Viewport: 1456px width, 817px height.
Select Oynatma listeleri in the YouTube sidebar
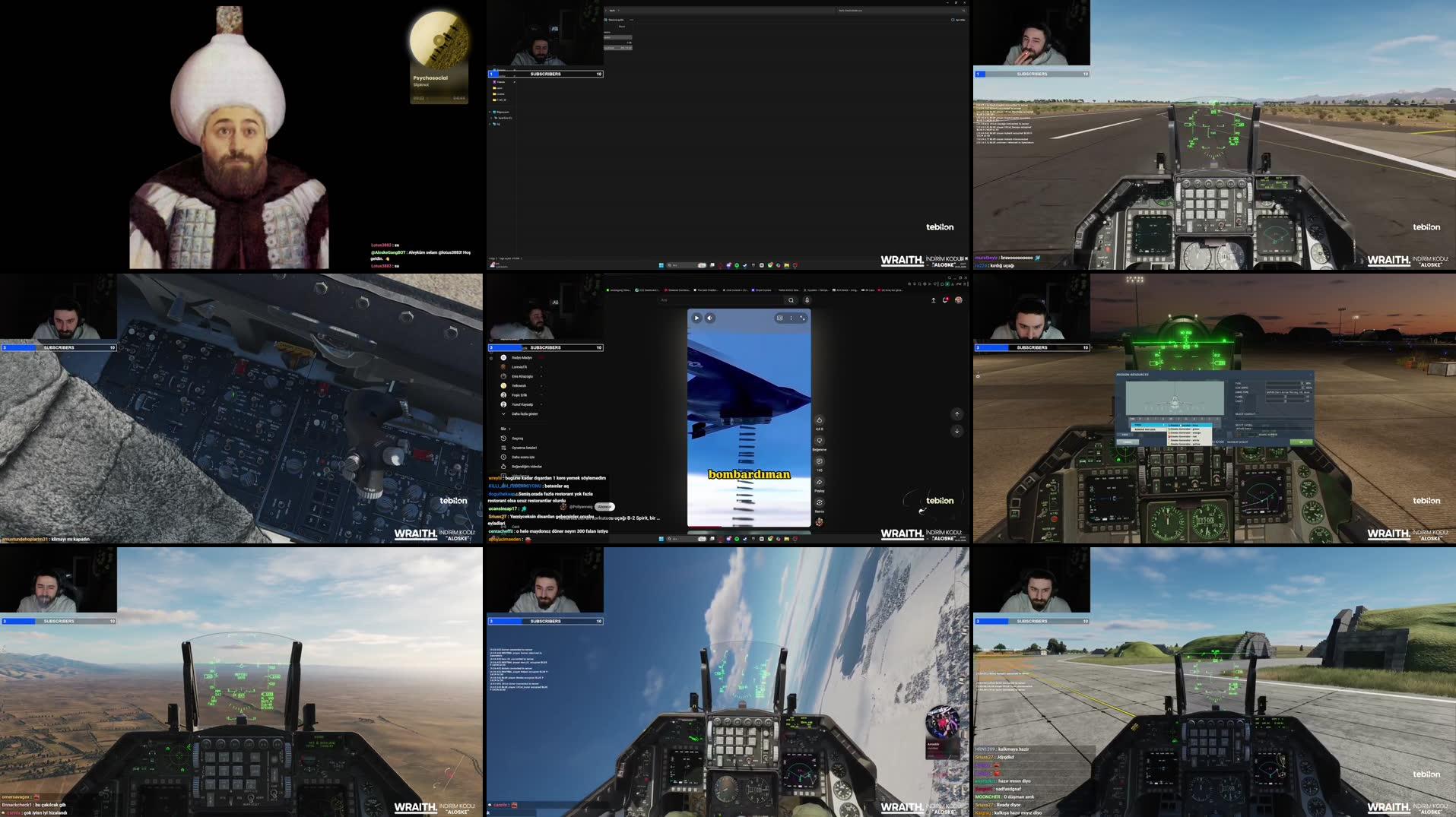point(524,448)
